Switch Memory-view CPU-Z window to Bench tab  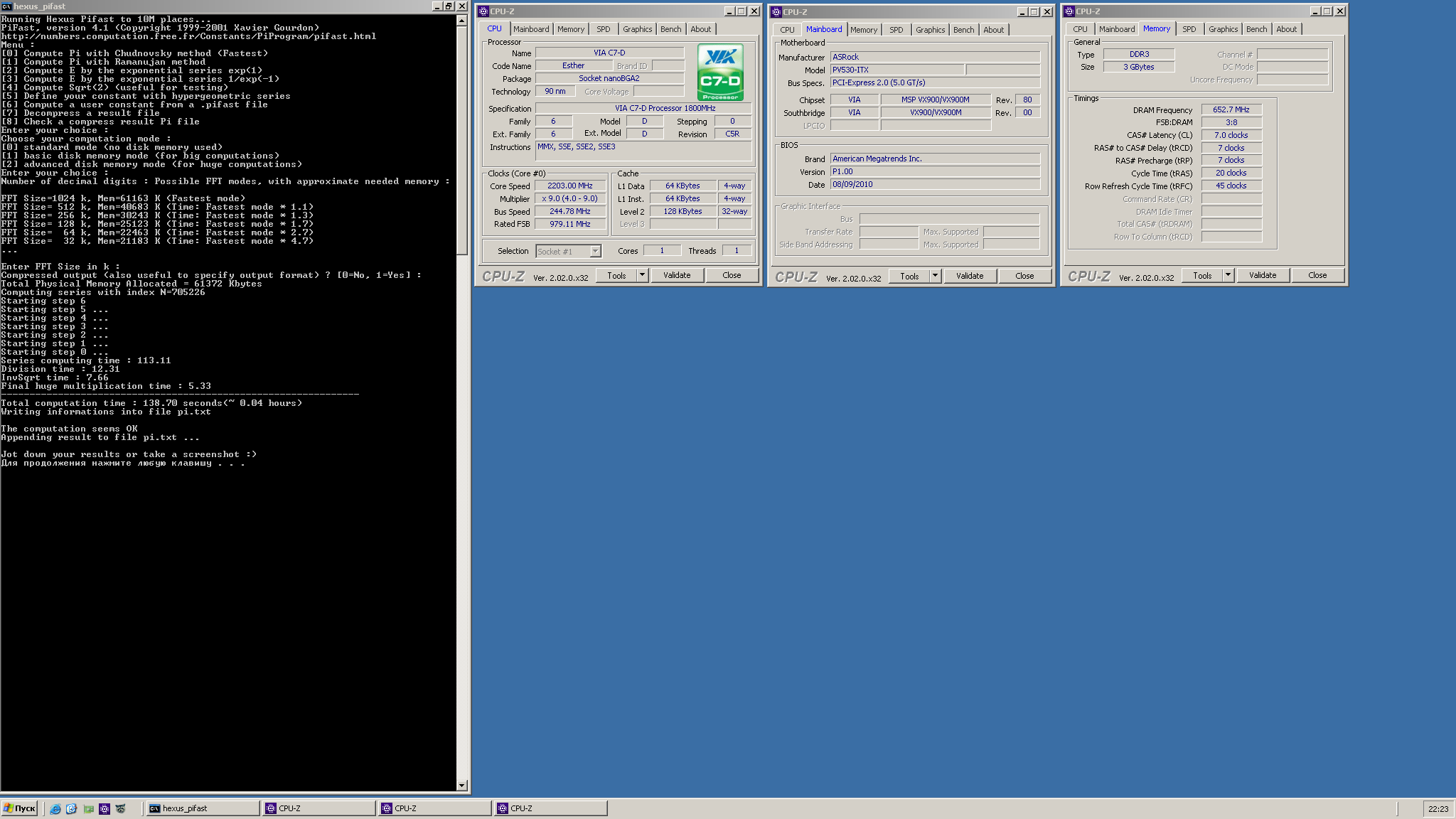point(1257,29)
